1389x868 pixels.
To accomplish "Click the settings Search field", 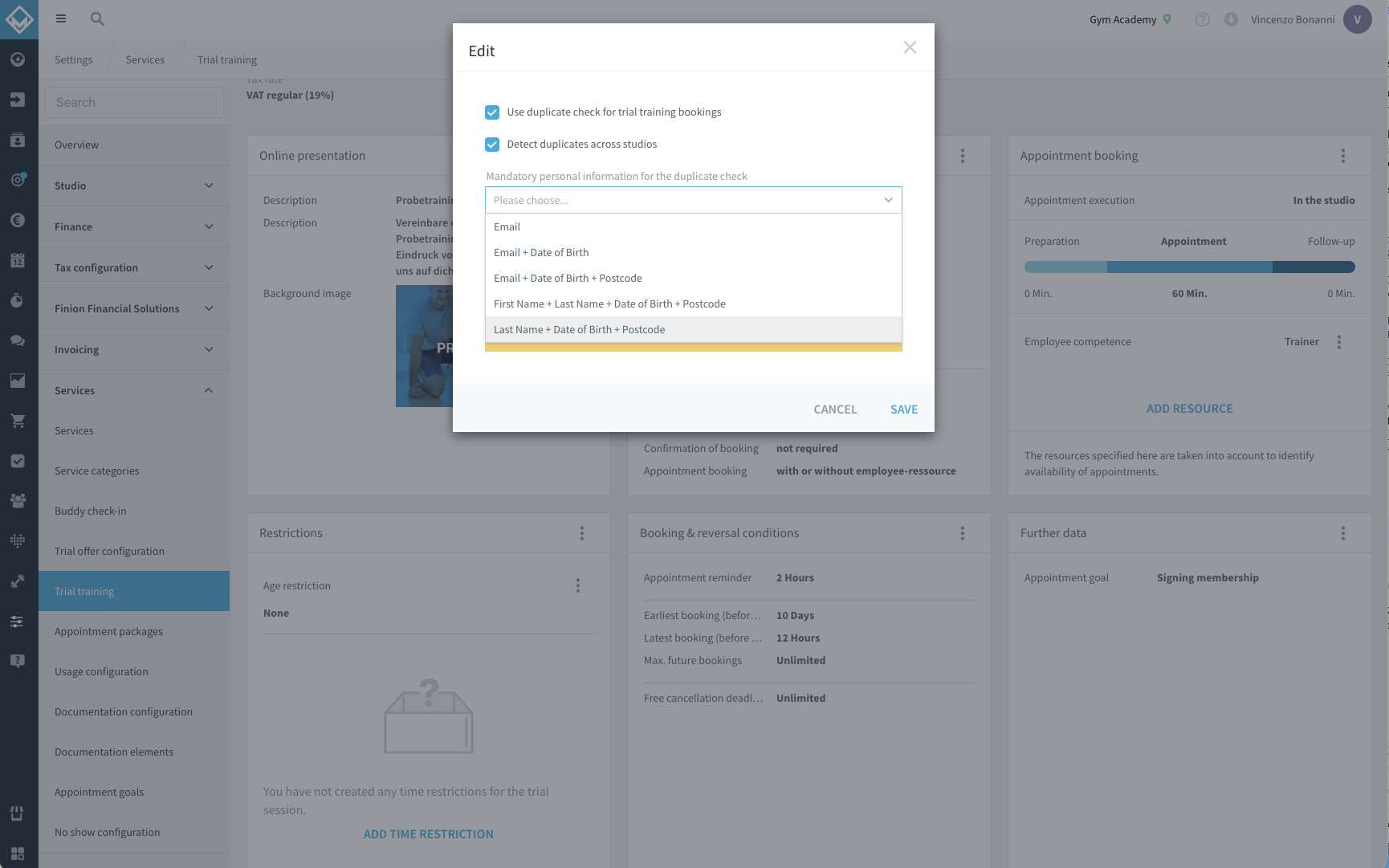I will 134,102.
